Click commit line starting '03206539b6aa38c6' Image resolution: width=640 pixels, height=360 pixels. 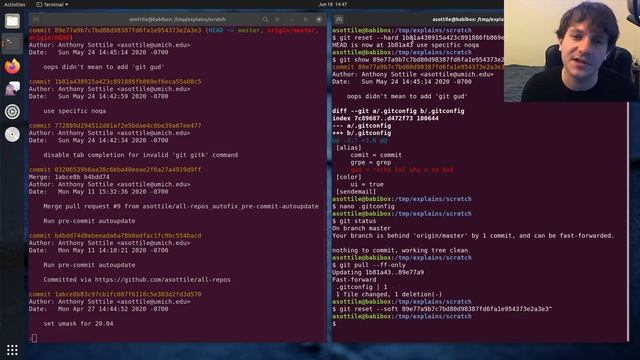(115, 170)
